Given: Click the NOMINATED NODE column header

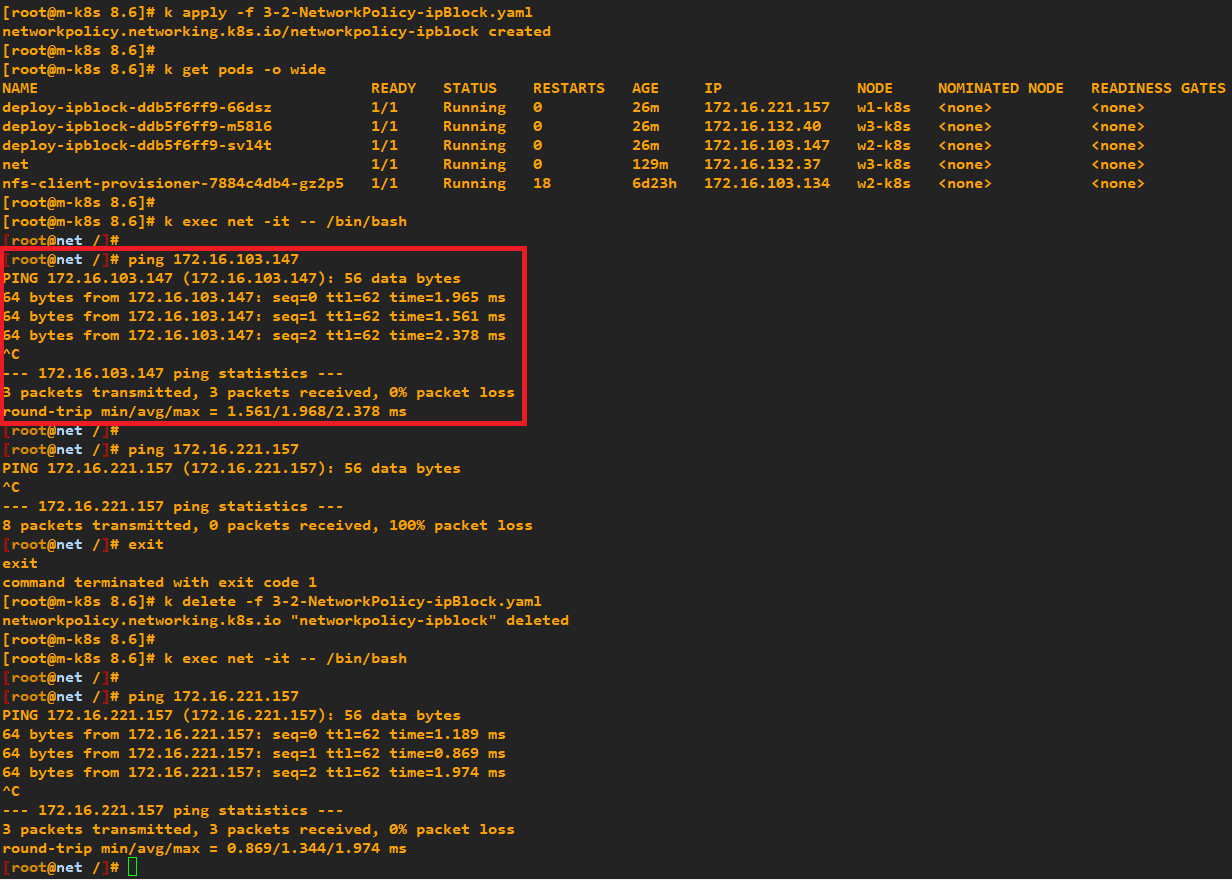Looking at the screenshot, I should pos(1001,88).
